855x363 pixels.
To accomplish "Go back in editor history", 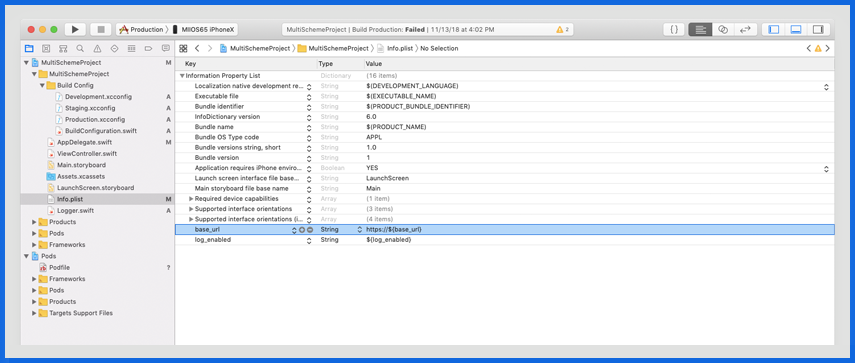I will click(x=197, y=49).
